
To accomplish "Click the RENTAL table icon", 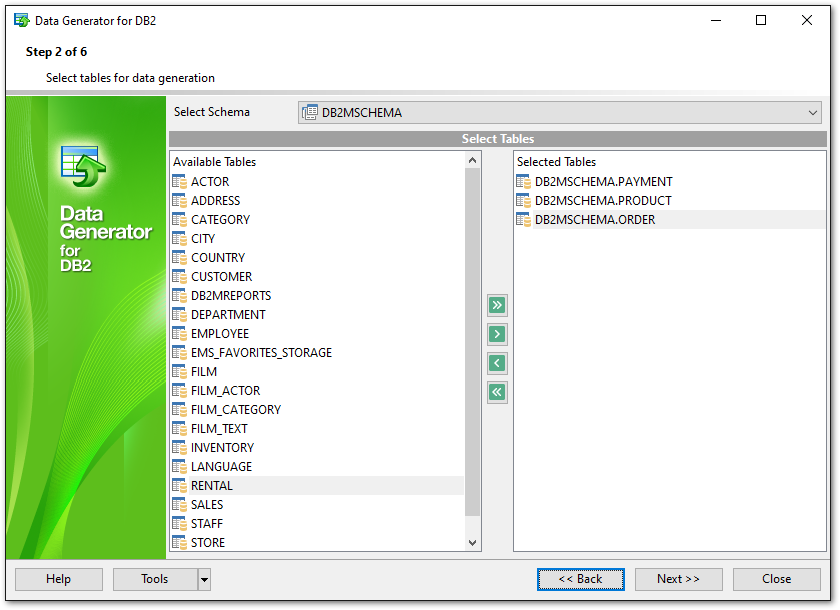I will point(179,486).
